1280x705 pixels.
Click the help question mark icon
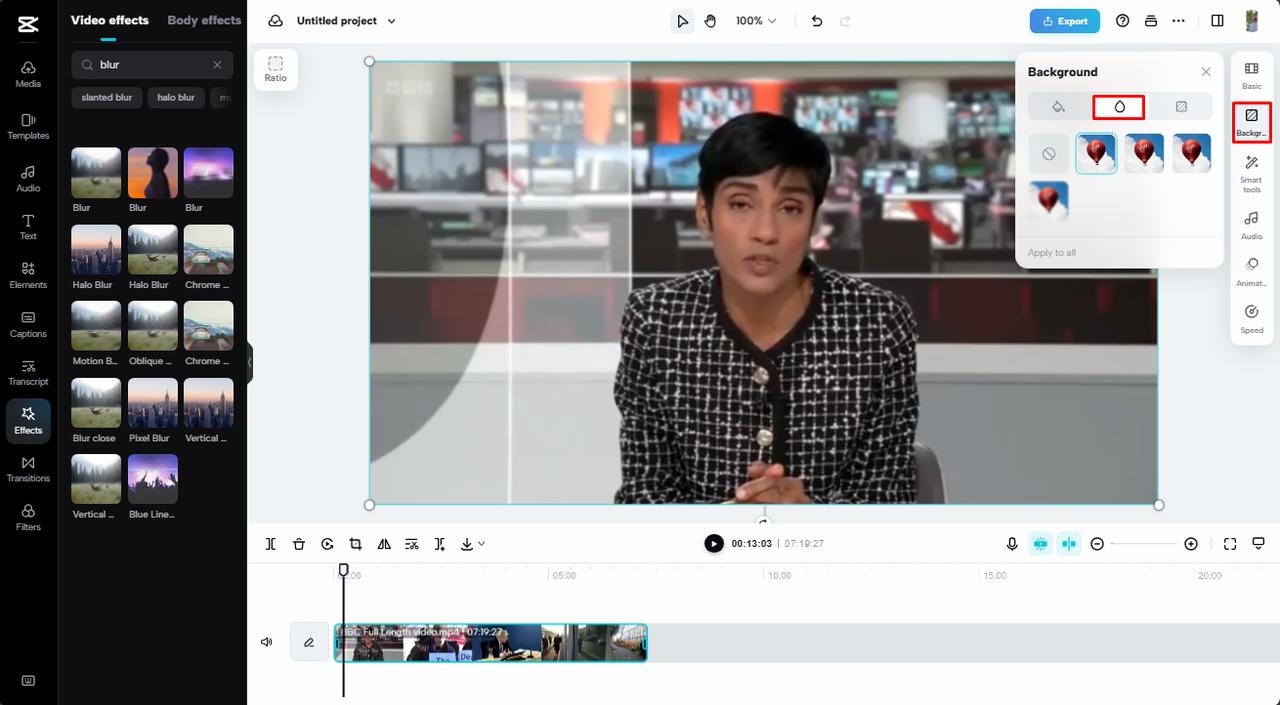pos(1122,21)
